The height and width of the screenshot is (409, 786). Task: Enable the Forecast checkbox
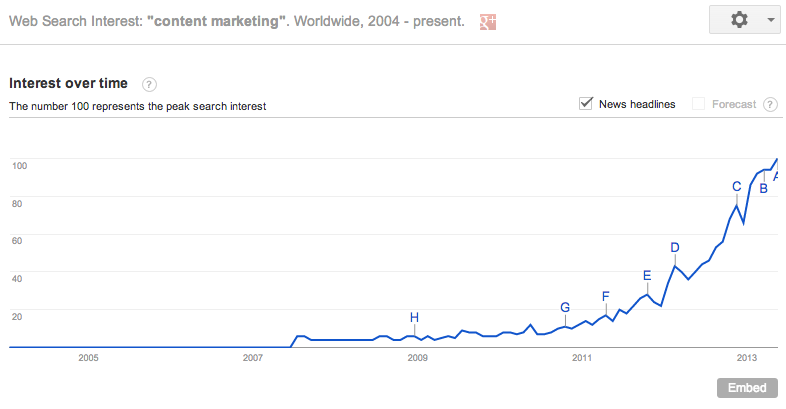(698, 104)
